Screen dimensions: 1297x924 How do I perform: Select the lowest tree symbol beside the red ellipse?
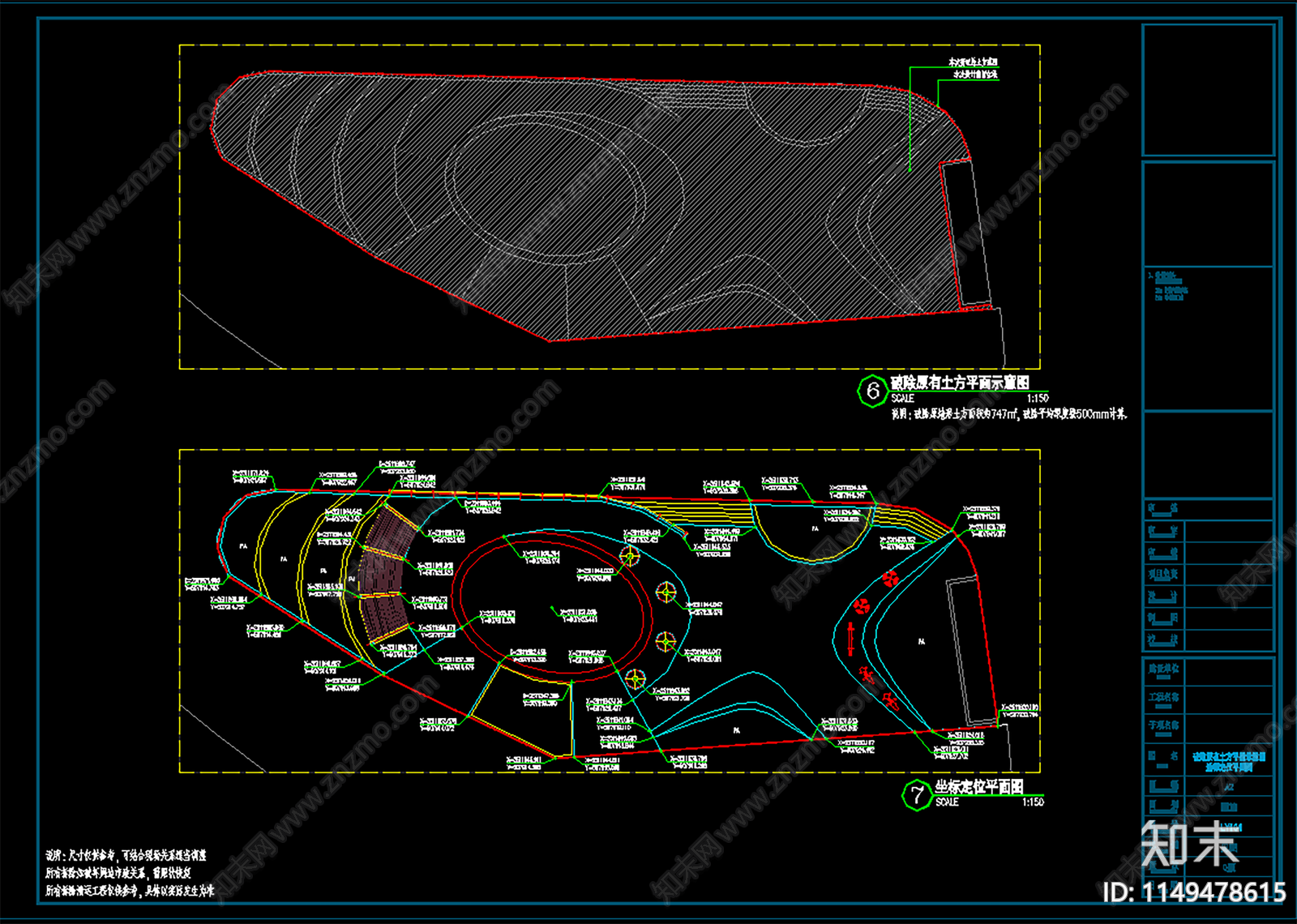point(636,678)
